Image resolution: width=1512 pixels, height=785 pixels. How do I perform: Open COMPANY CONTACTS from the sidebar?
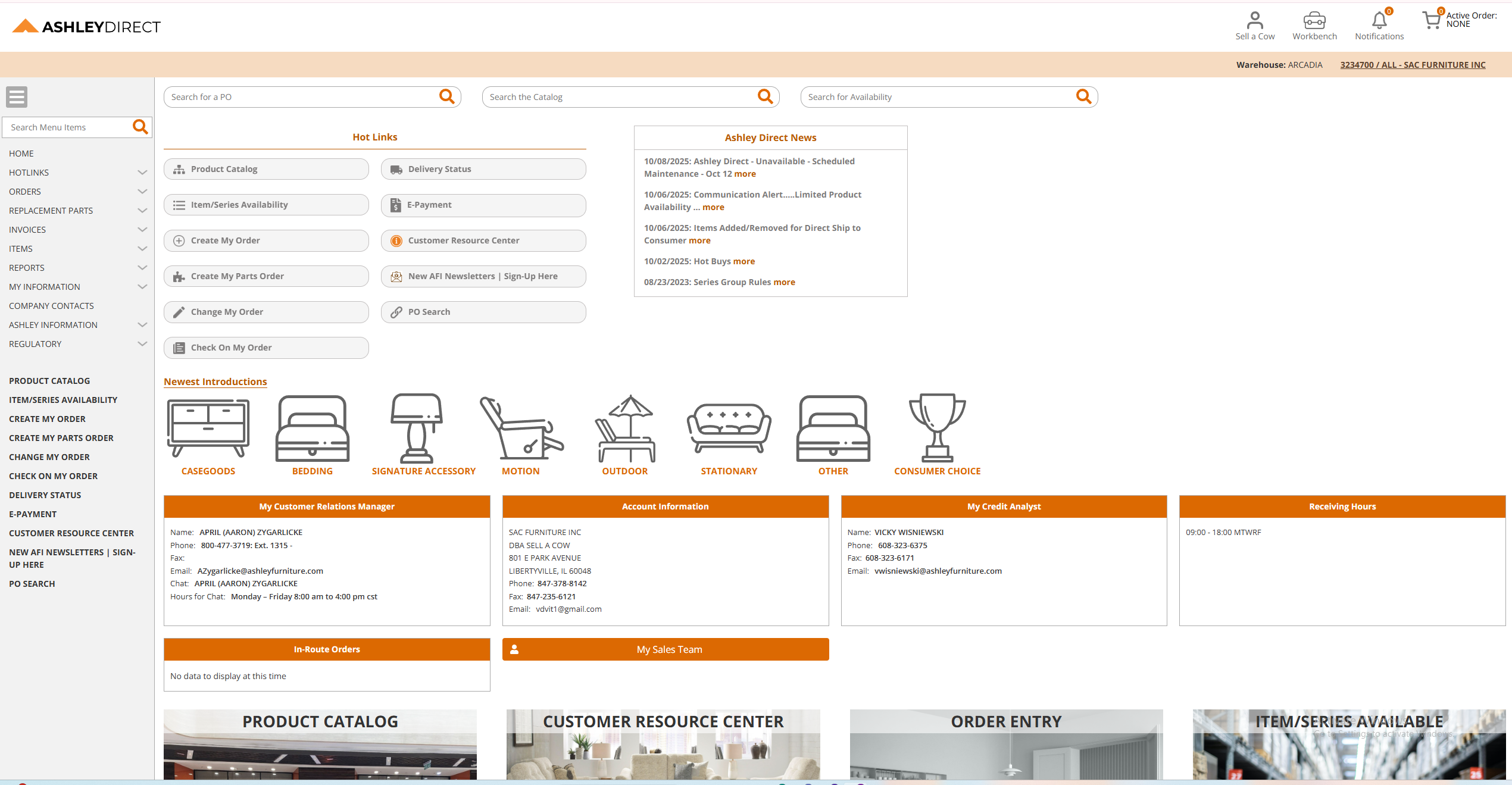(x=51, y=305)
